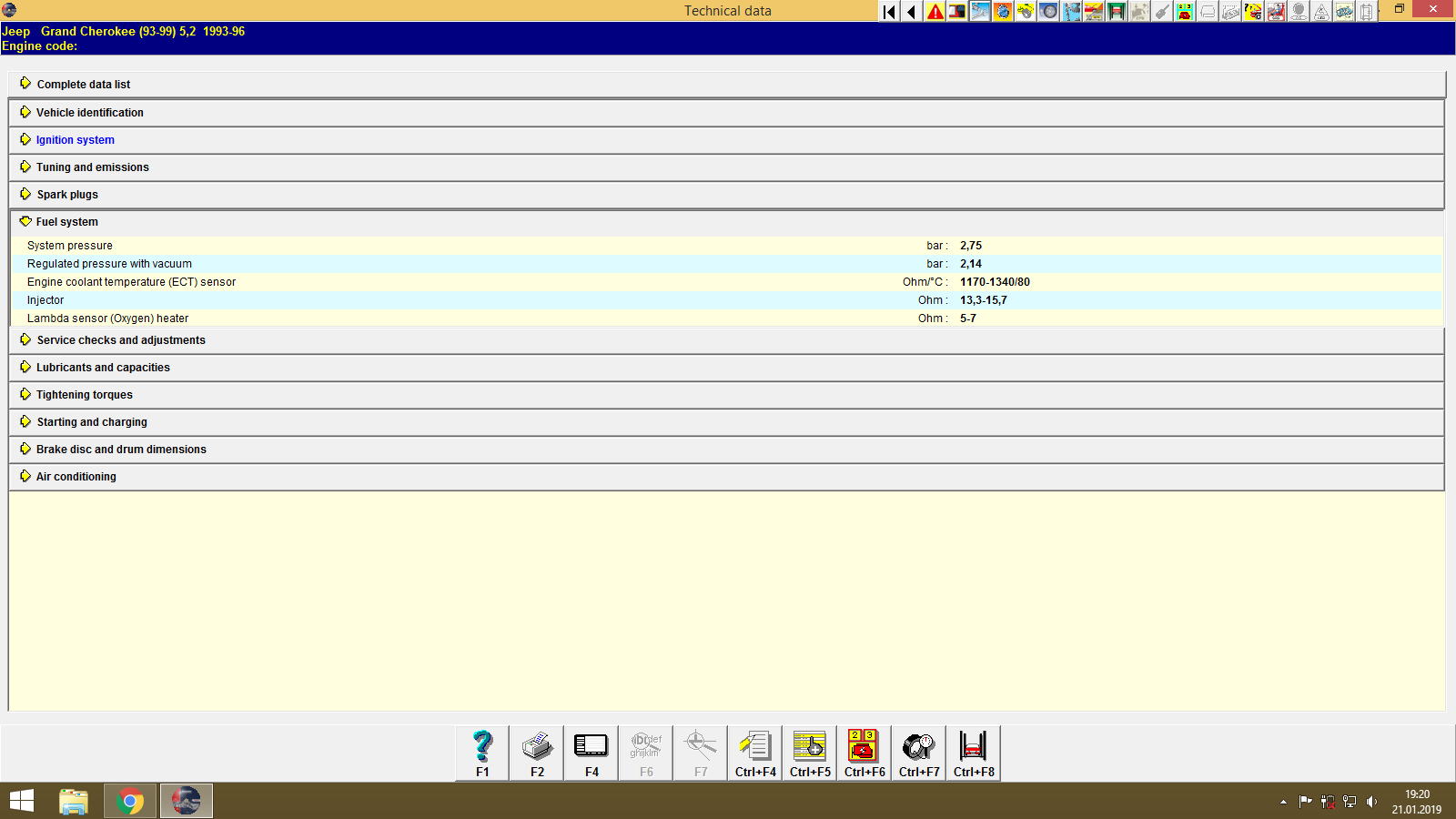
Task: Launch Chrome from the taskbar
Action: point(129,801)
